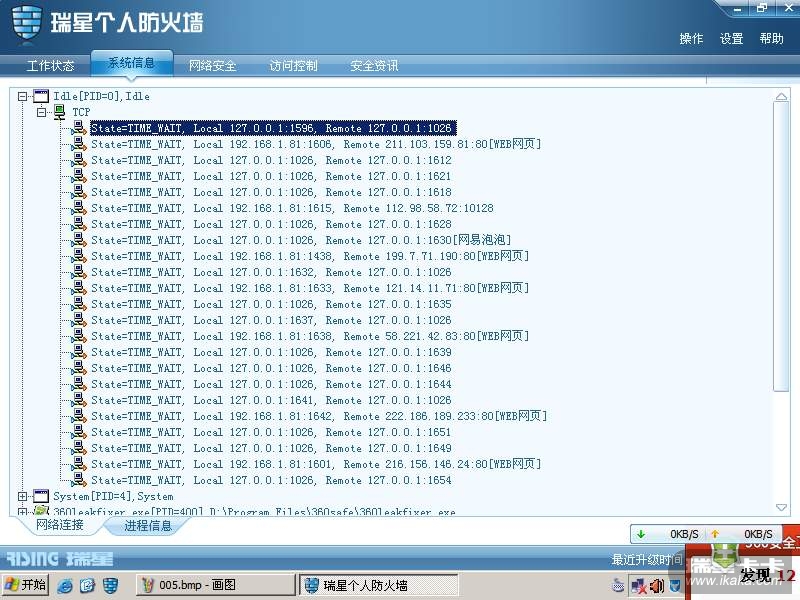Click the TCP network protocol icon
Screen dimensions: 800x600
click(x=60, y=112)
